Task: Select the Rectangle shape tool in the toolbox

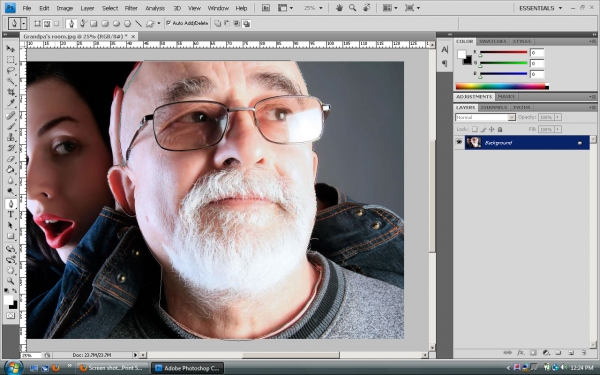Action: 10,236
